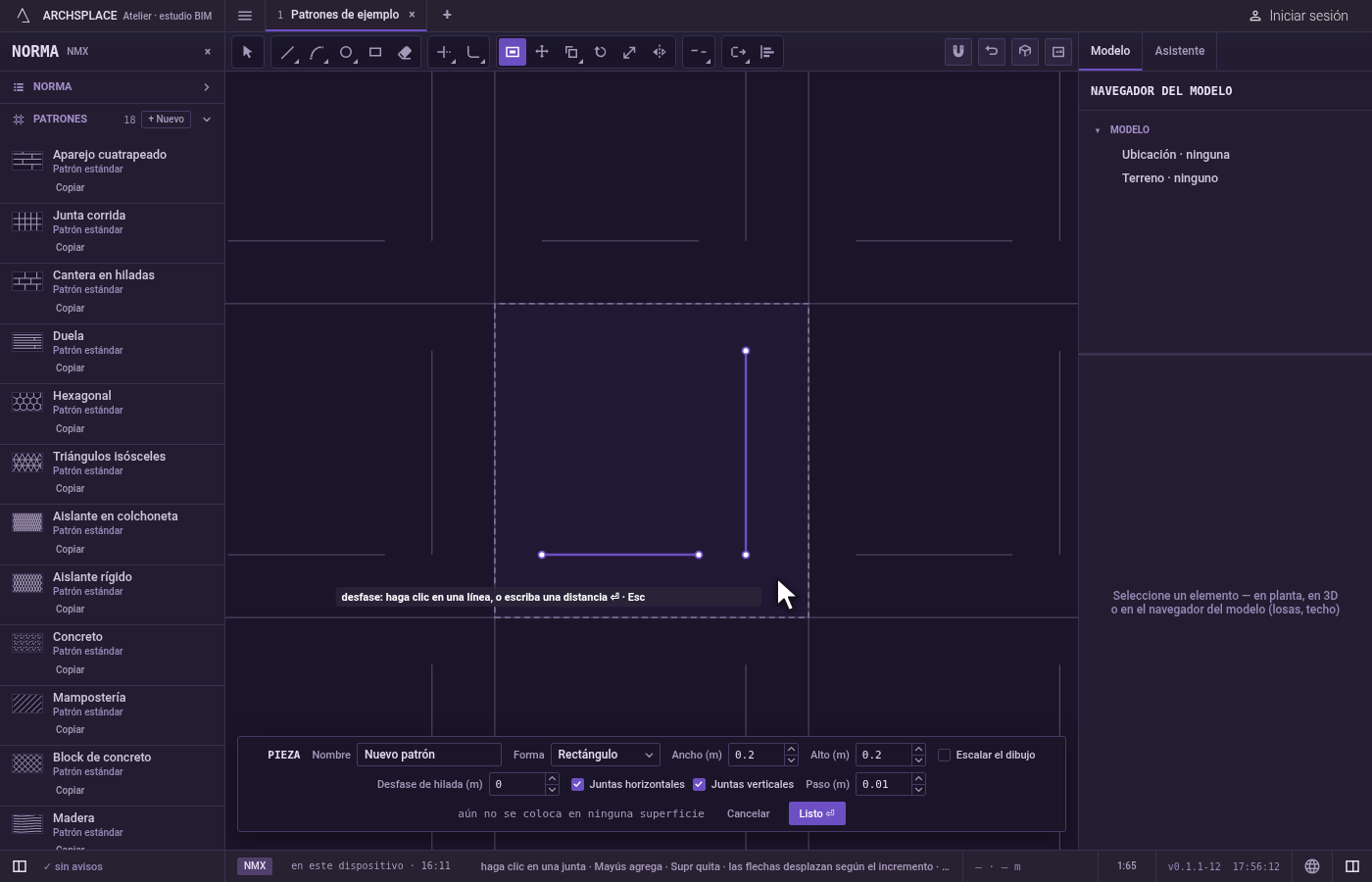This screenshot has height=882, width=1372.
Task: Click Cancelar in the pieza panel
Action: pyautogui.click(x=748, y=813)
